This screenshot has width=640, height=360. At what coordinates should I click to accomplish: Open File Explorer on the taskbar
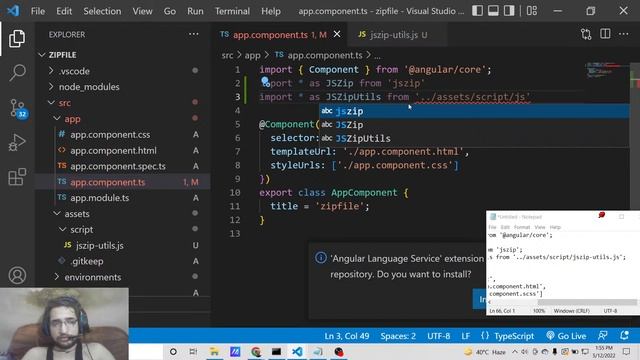[214, 351]
